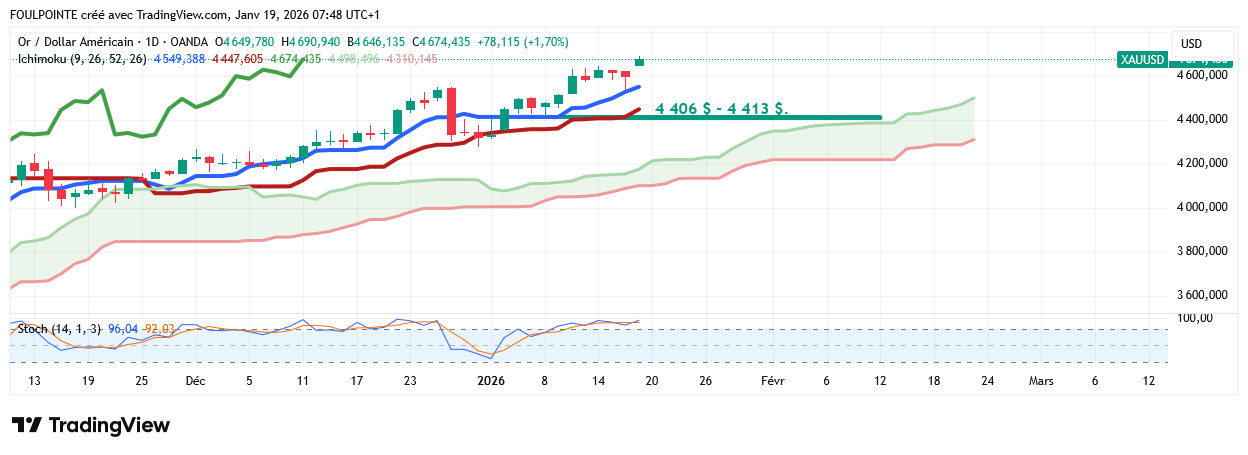Click the Mars date axis label
The width and height of the screenshot is (1248, 455).
click(1042, 381)
